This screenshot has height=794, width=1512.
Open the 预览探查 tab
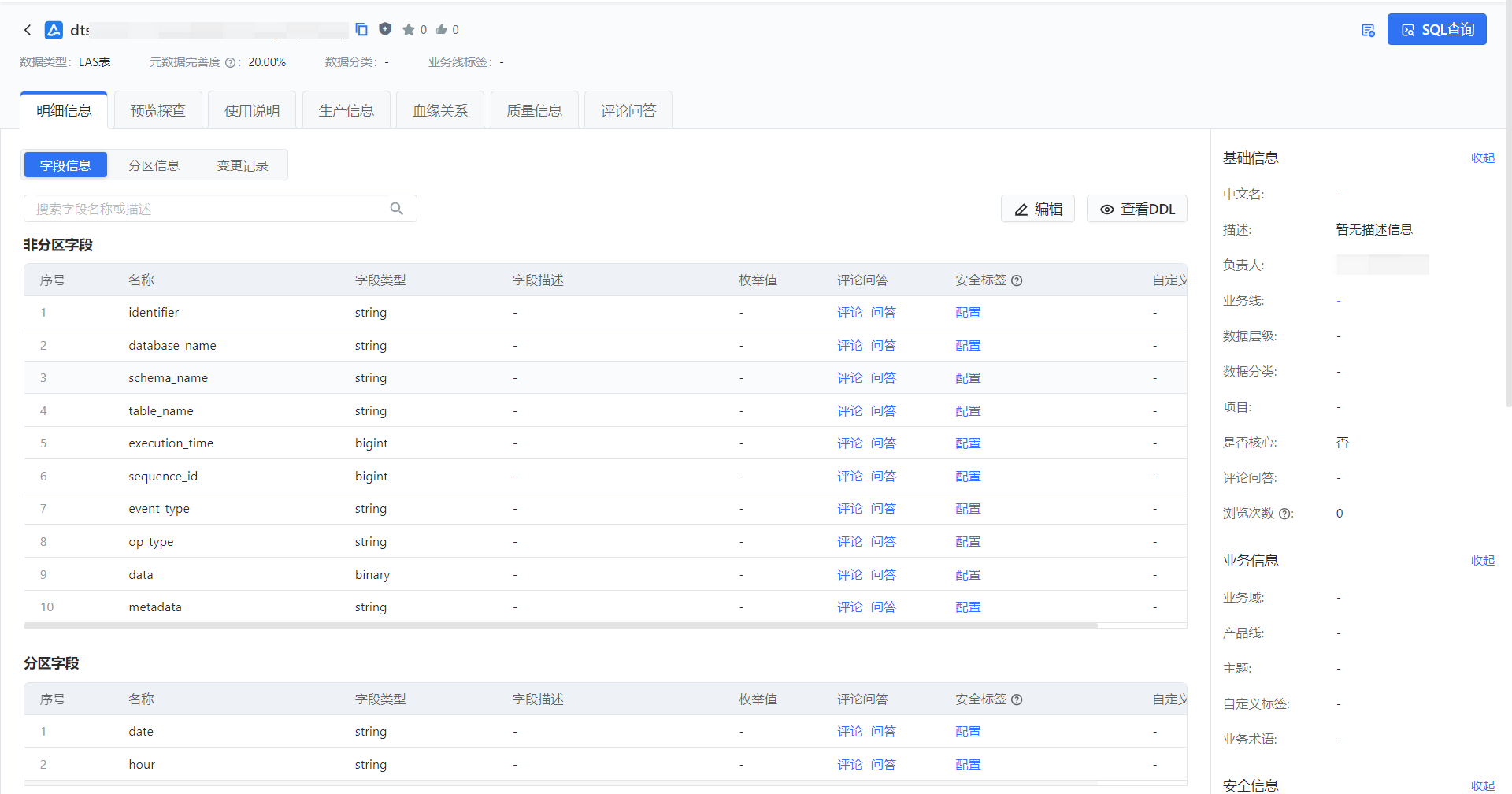157,110
